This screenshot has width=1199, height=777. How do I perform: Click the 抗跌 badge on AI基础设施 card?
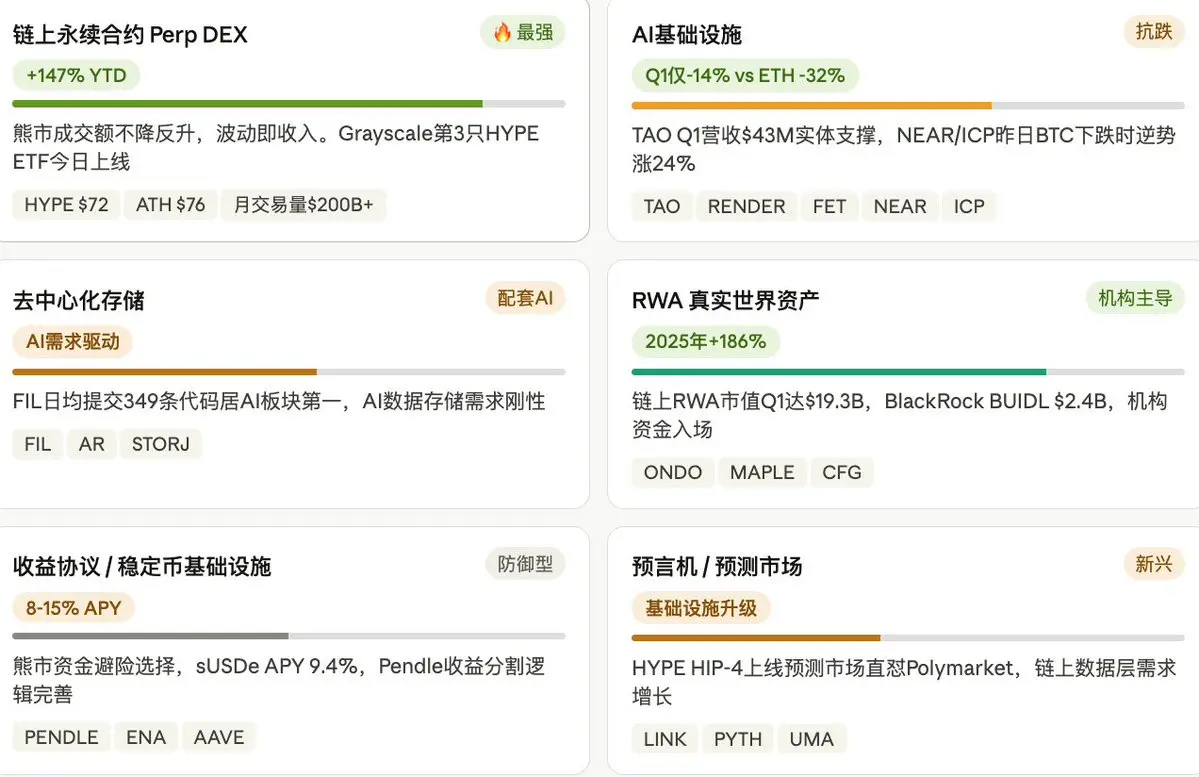[1154, 31]
